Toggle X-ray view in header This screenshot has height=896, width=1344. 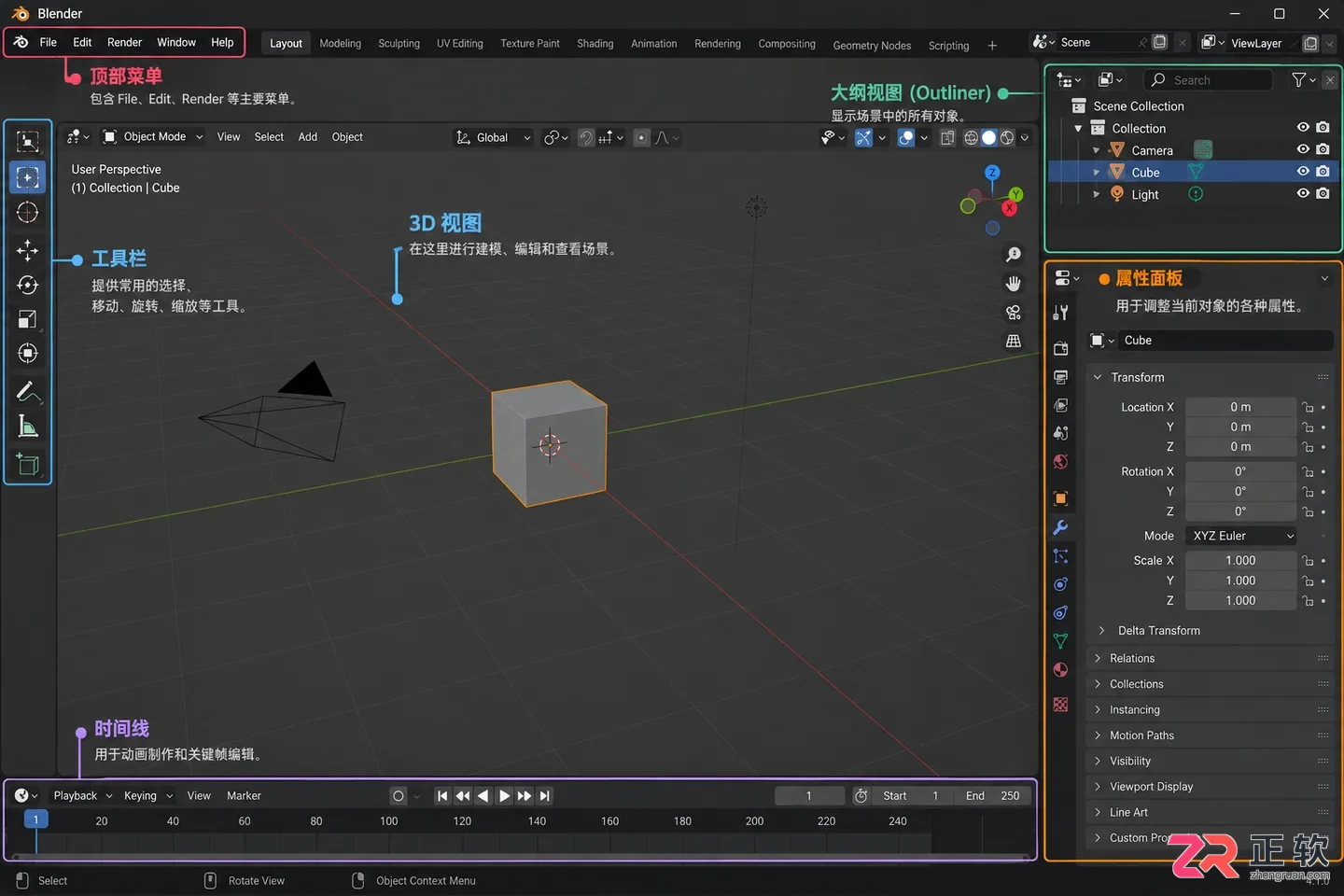click(x=947, y=137)
